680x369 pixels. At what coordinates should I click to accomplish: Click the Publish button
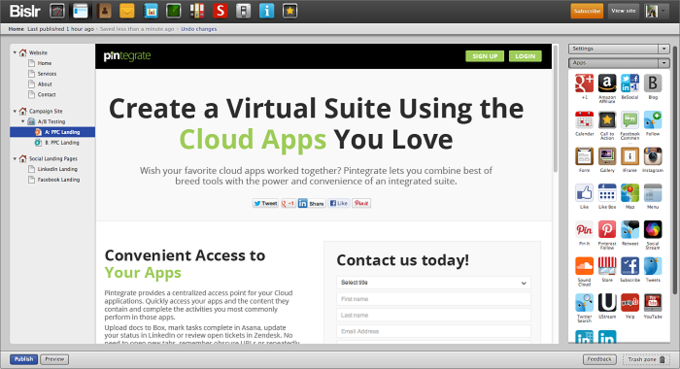point(24,359)
